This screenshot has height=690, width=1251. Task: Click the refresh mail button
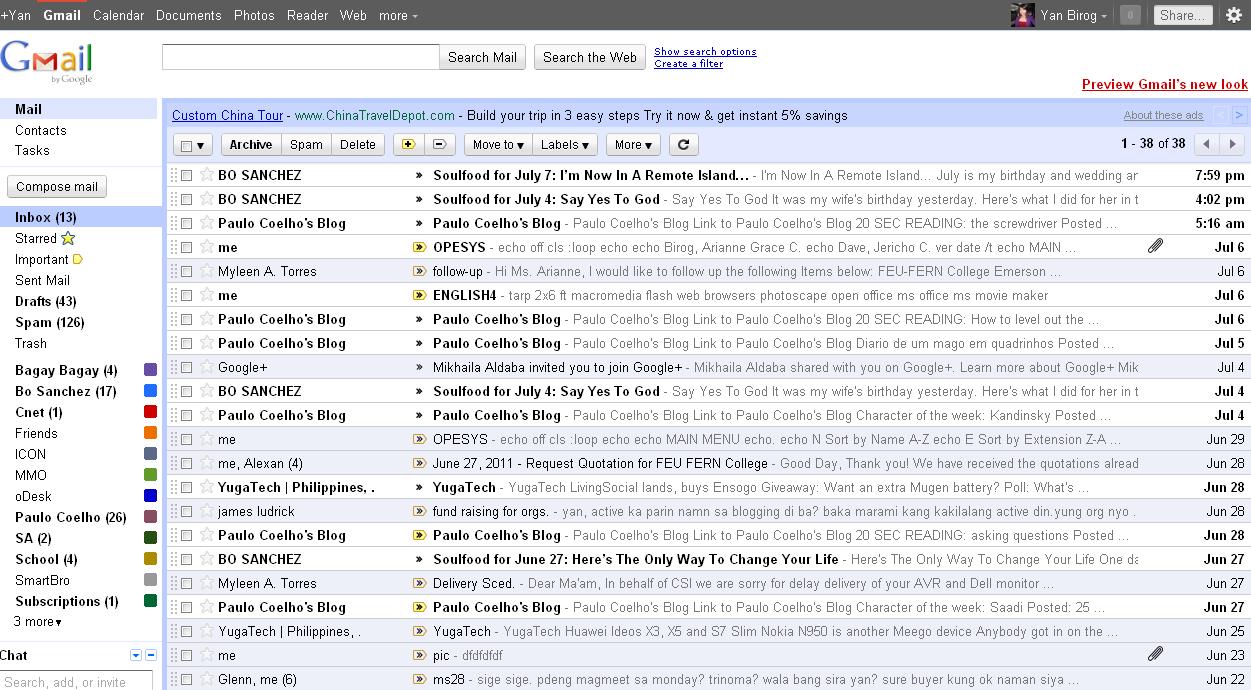[x=683, y=145]
